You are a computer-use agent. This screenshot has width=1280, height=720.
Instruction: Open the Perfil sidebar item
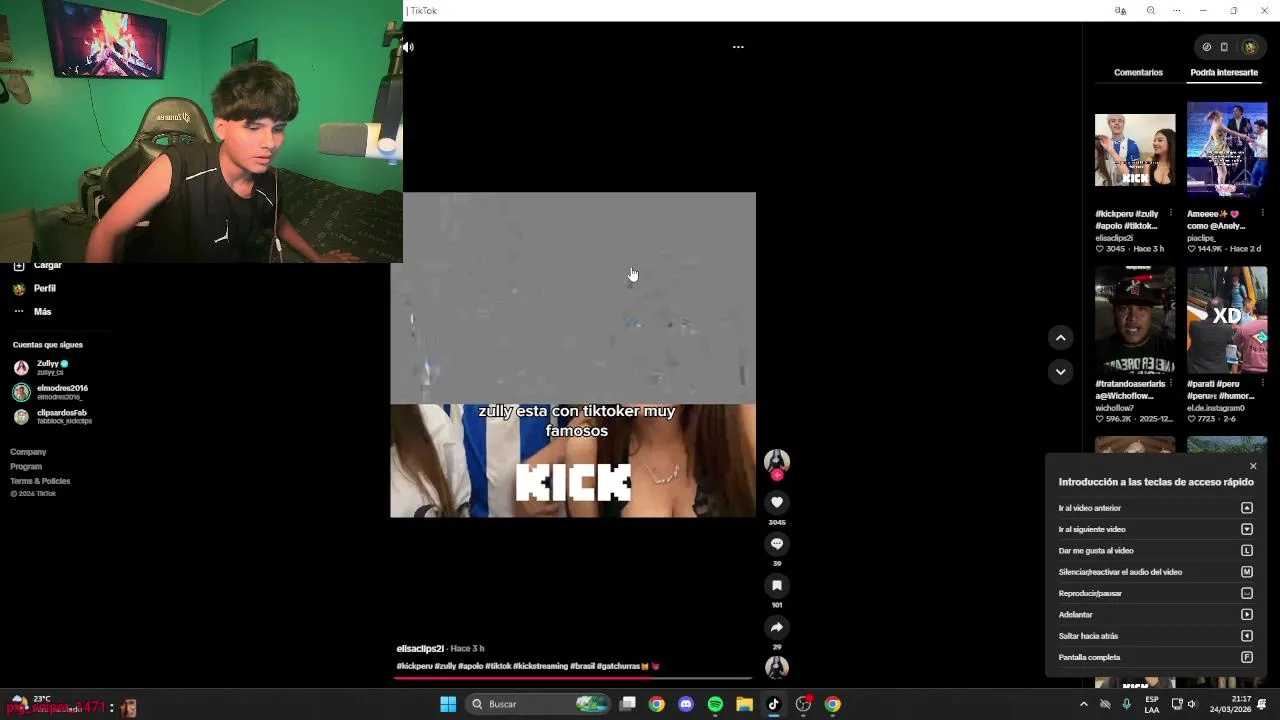35,288
